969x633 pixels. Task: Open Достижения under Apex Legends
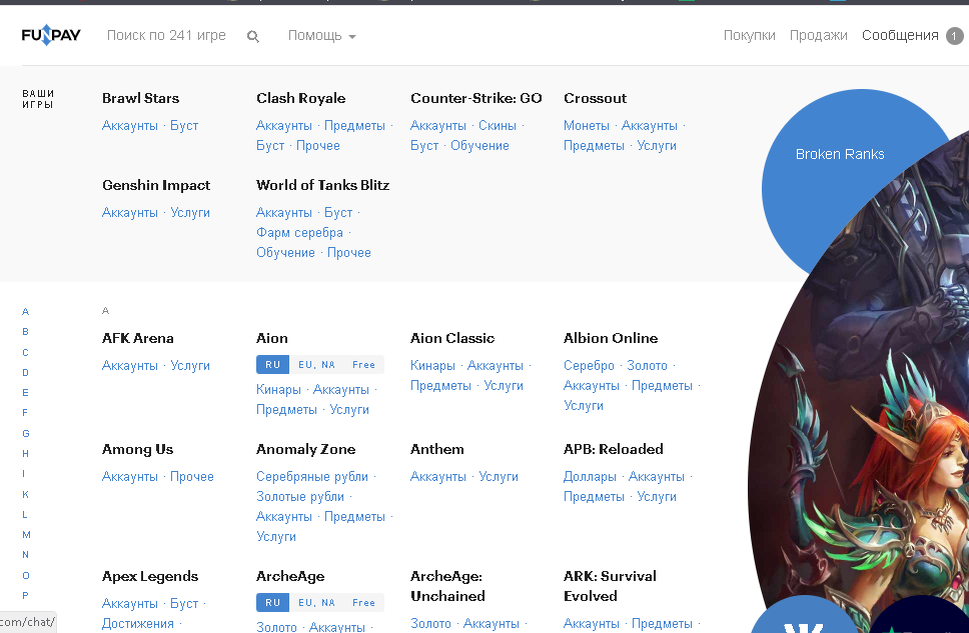click(138, 623)
